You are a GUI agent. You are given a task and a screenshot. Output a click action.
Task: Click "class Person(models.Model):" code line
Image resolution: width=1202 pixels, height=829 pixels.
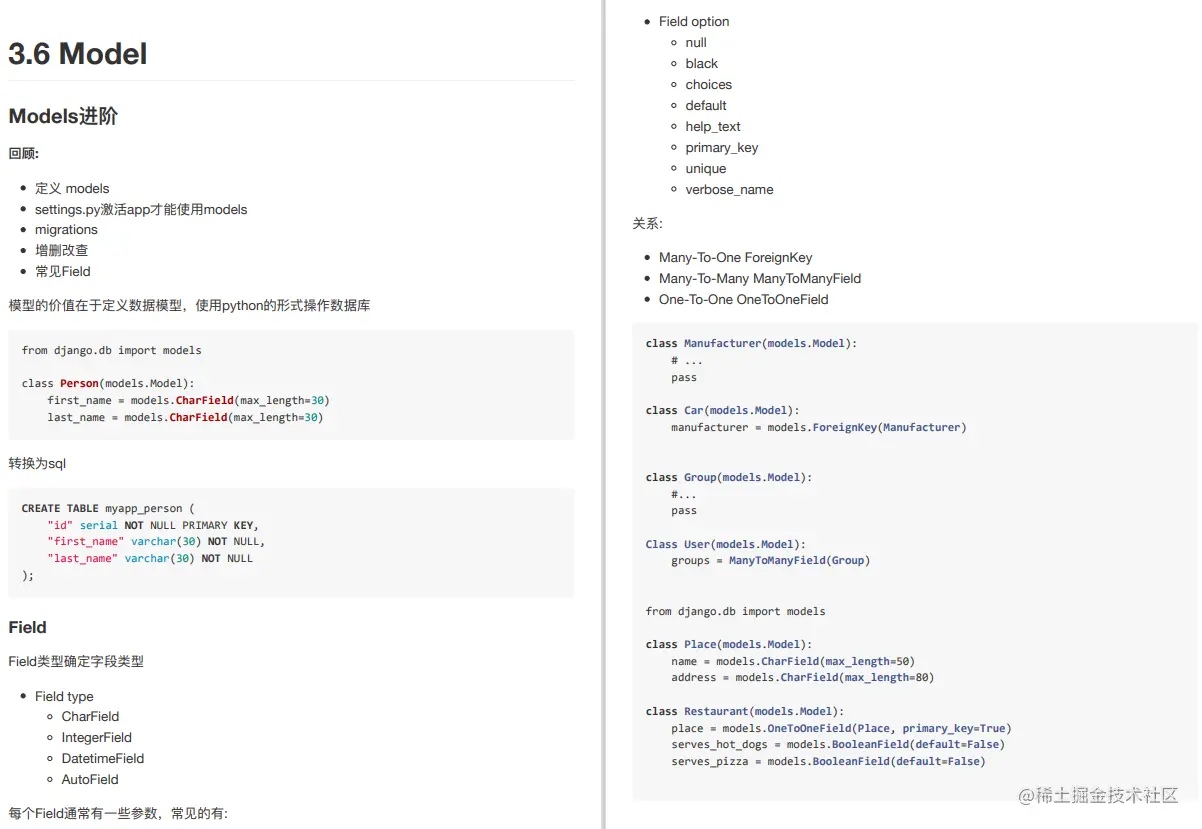click(108, 383)
